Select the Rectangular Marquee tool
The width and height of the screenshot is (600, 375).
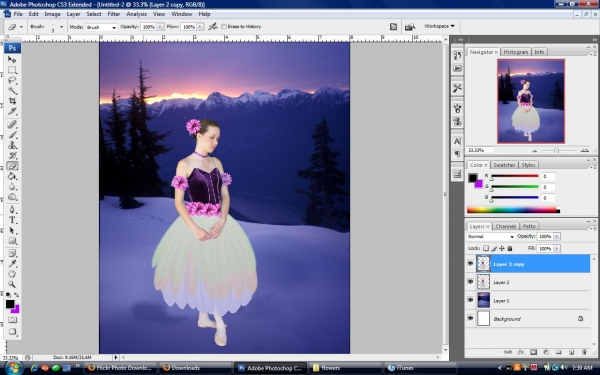pyautogui.click(x=12, y=70)
